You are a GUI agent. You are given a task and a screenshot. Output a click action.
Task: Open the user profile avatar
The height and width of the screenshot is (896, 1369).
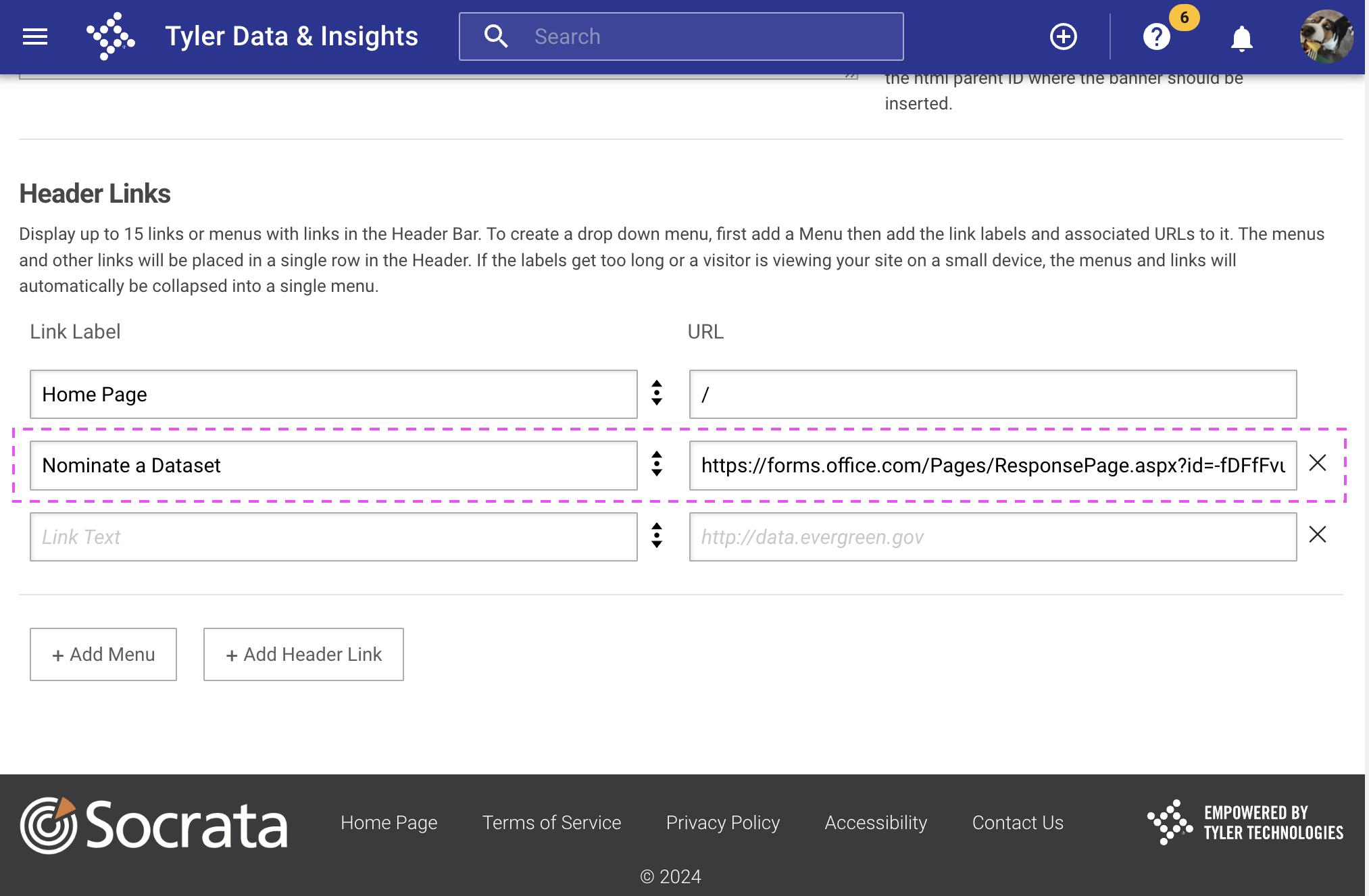pyautogui.click(x=1326, y=36)
